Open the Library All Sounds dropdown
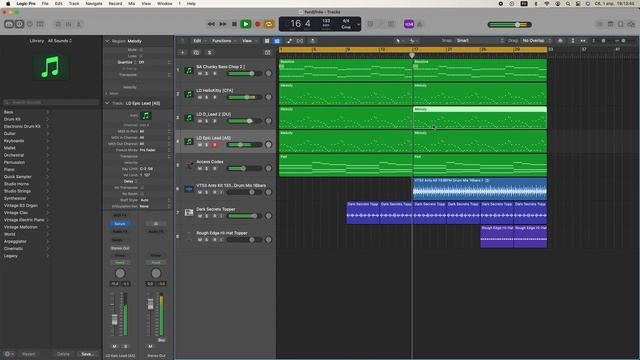 point(60,41)
